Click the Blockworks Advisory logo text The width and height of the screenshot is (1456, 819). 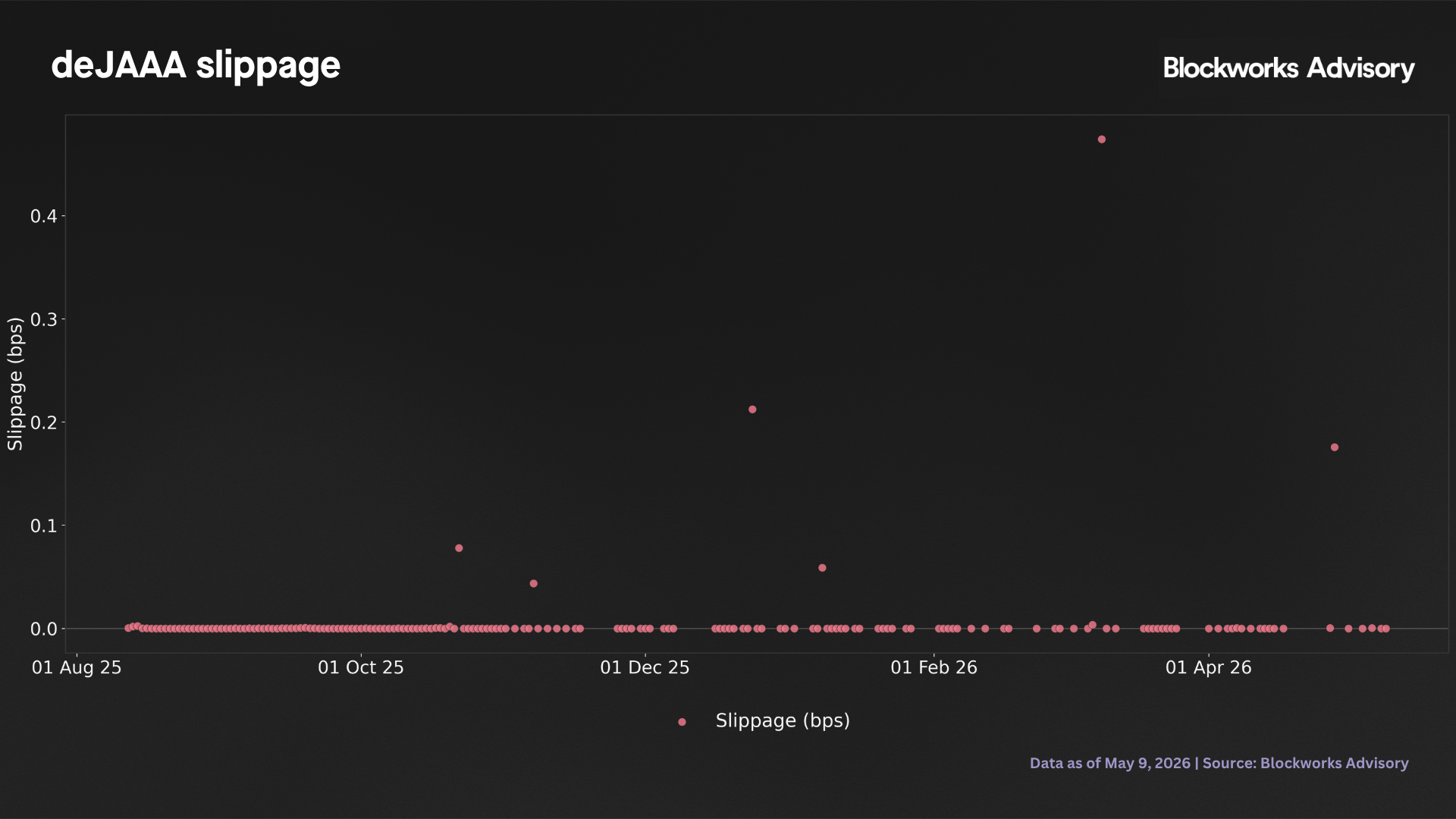click(1288, 68)
